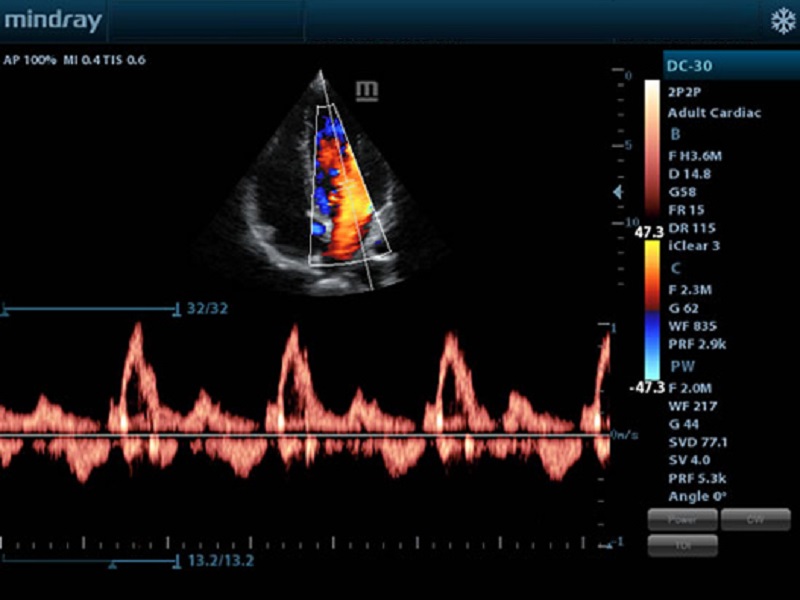Open the B mode parameter section
800x600 pixels.
pos(675,133)
